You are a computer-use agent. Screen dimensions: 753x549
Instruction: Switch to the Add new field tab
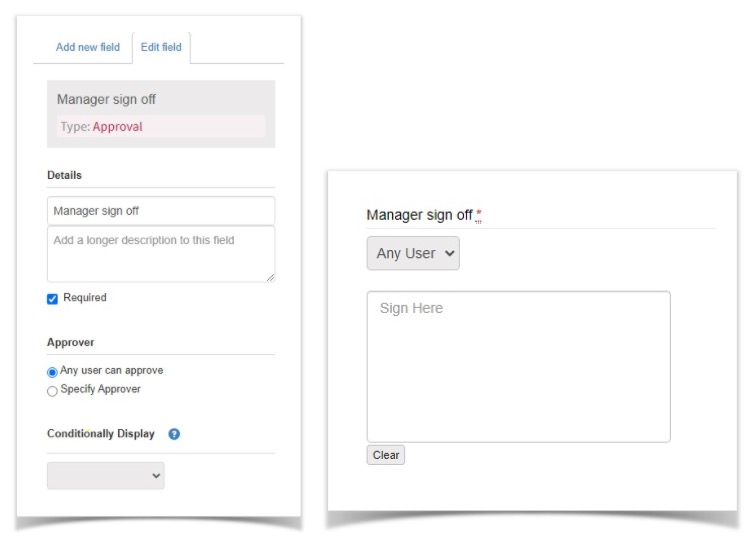(x=88, y=47)
